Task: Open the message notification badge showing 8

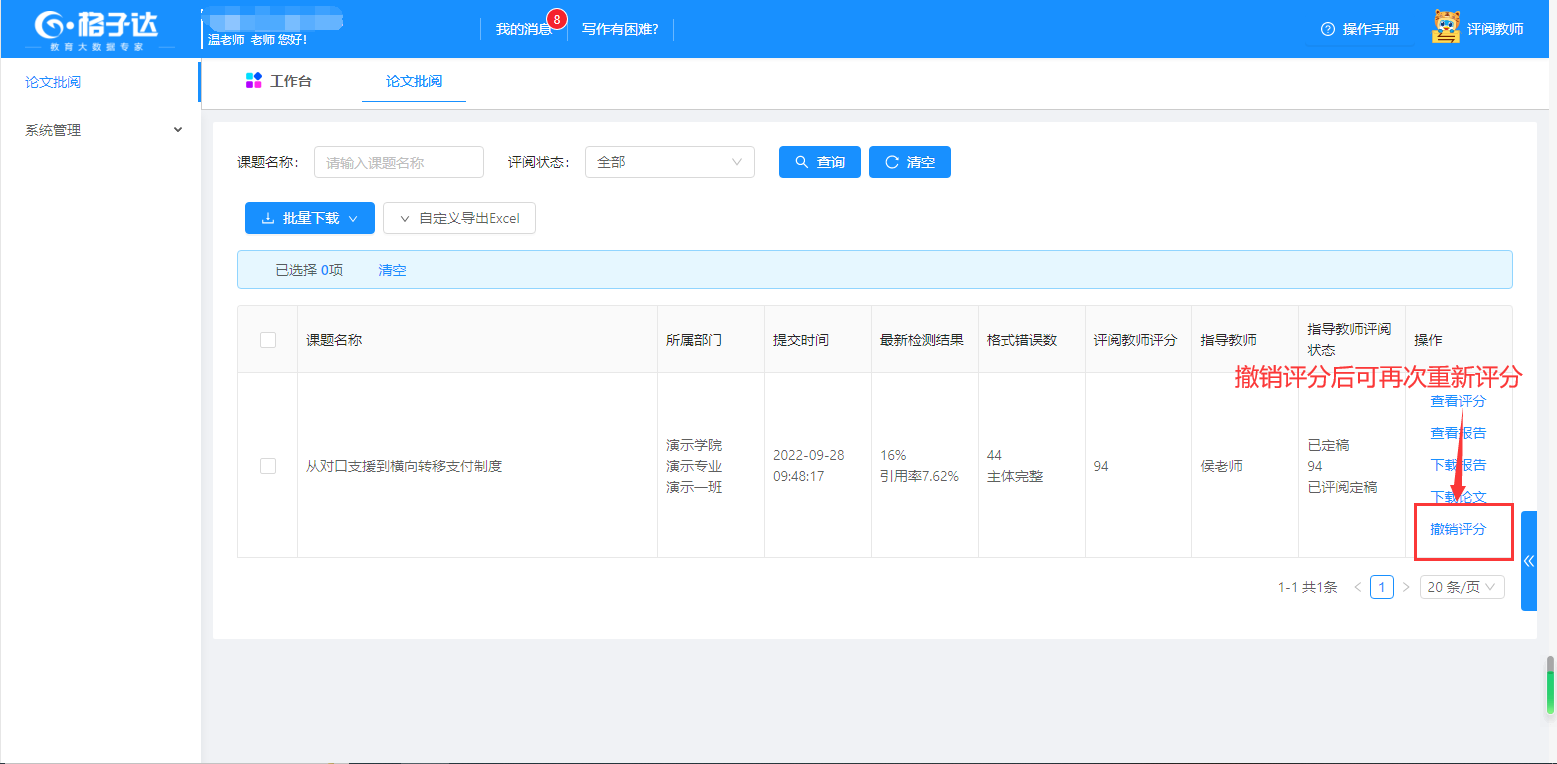Action: tap(557, 19)
